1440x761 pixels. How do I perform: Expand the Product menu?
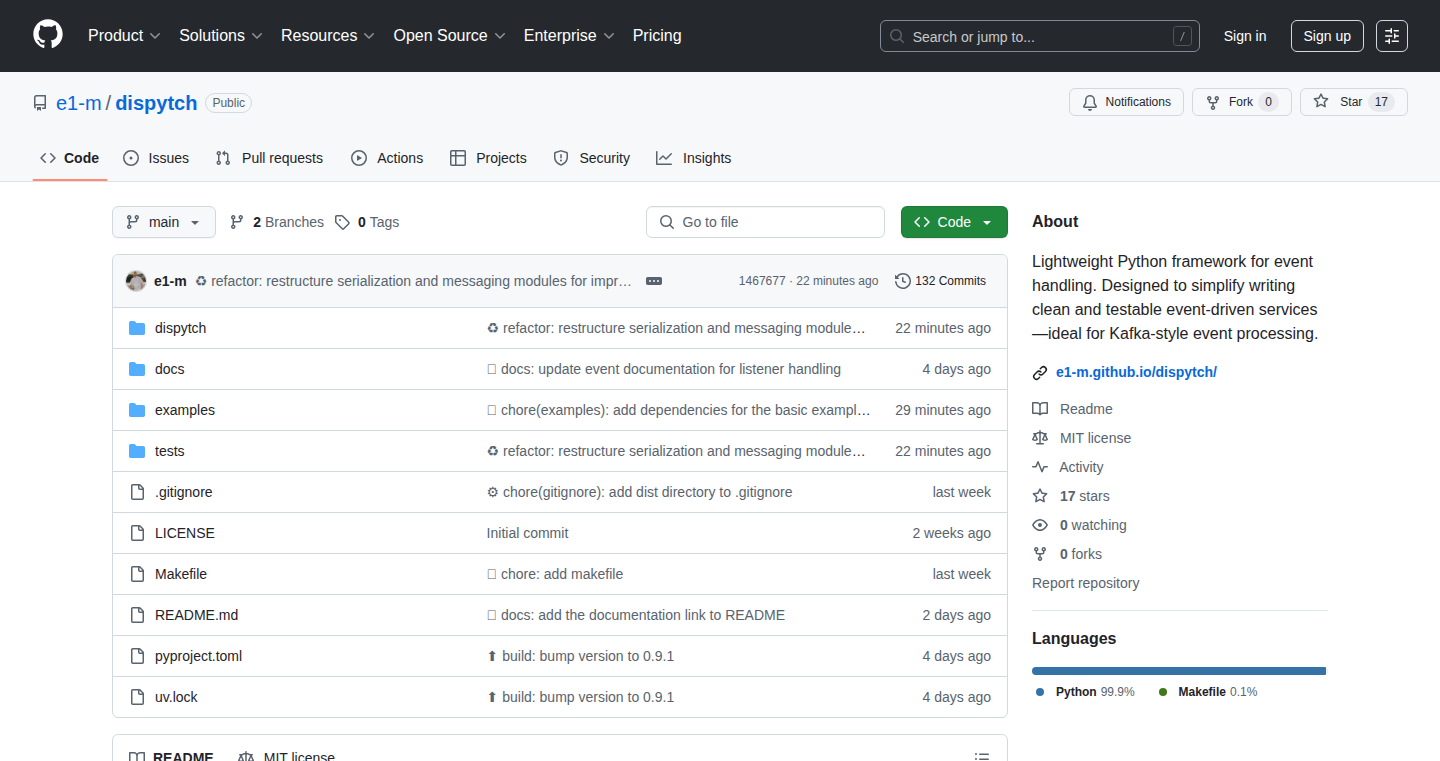pos(124,35)
